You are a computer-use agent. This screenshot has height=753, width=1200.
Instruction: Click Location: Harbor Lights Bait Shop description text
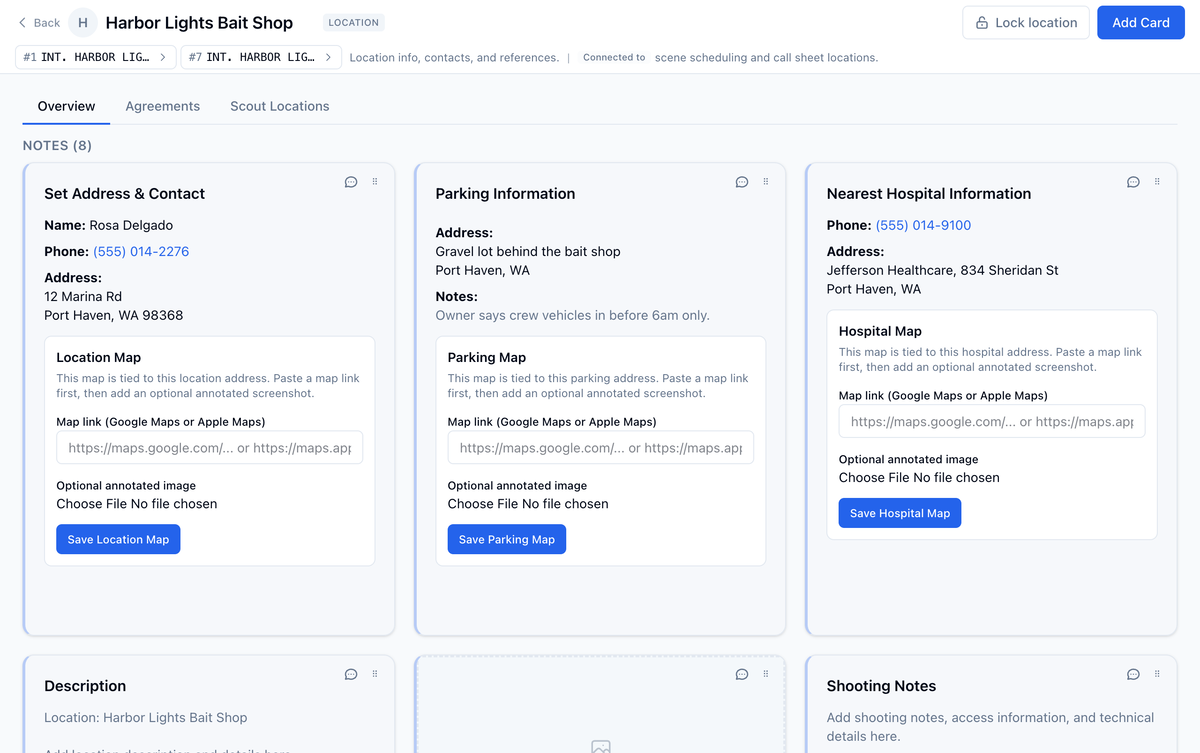(x=145, y=717)
